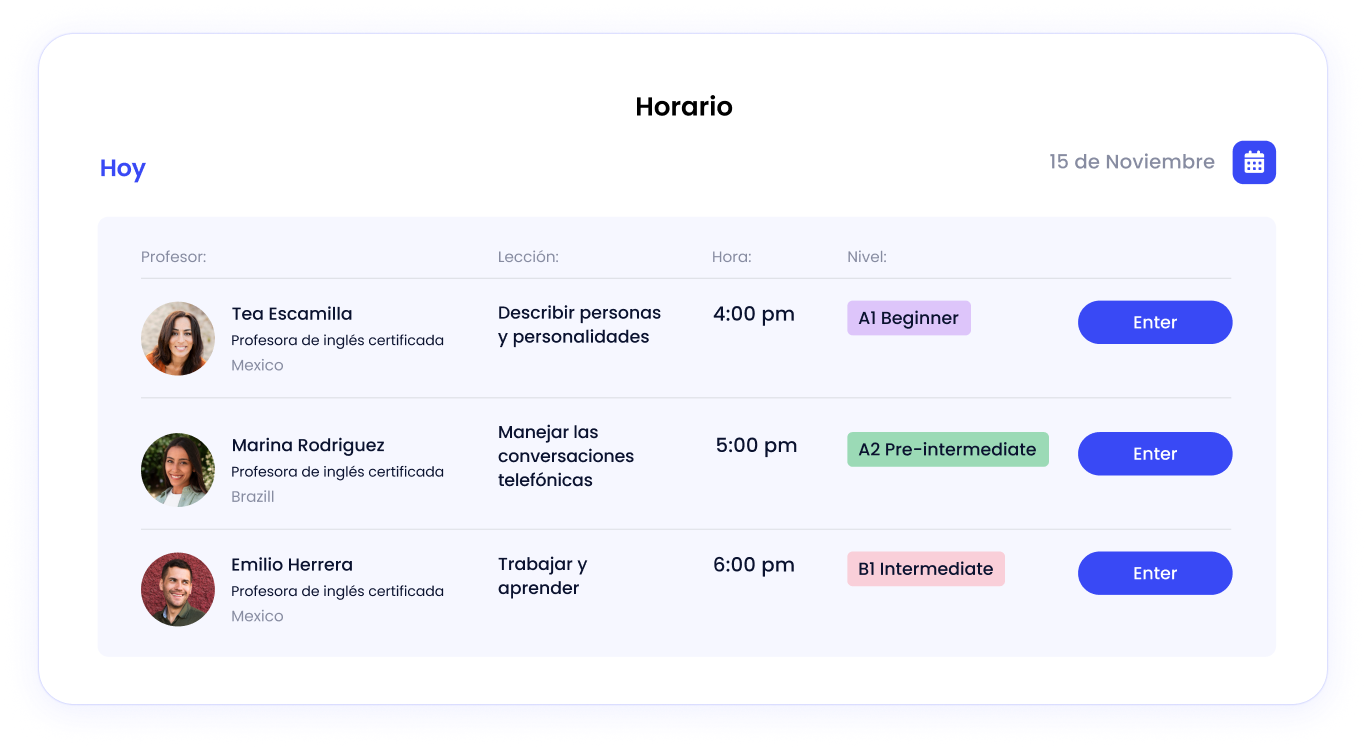Screen dimensions: 1365x747
Task: Select the A1 Beginner level tag
Action: (909, 318)
